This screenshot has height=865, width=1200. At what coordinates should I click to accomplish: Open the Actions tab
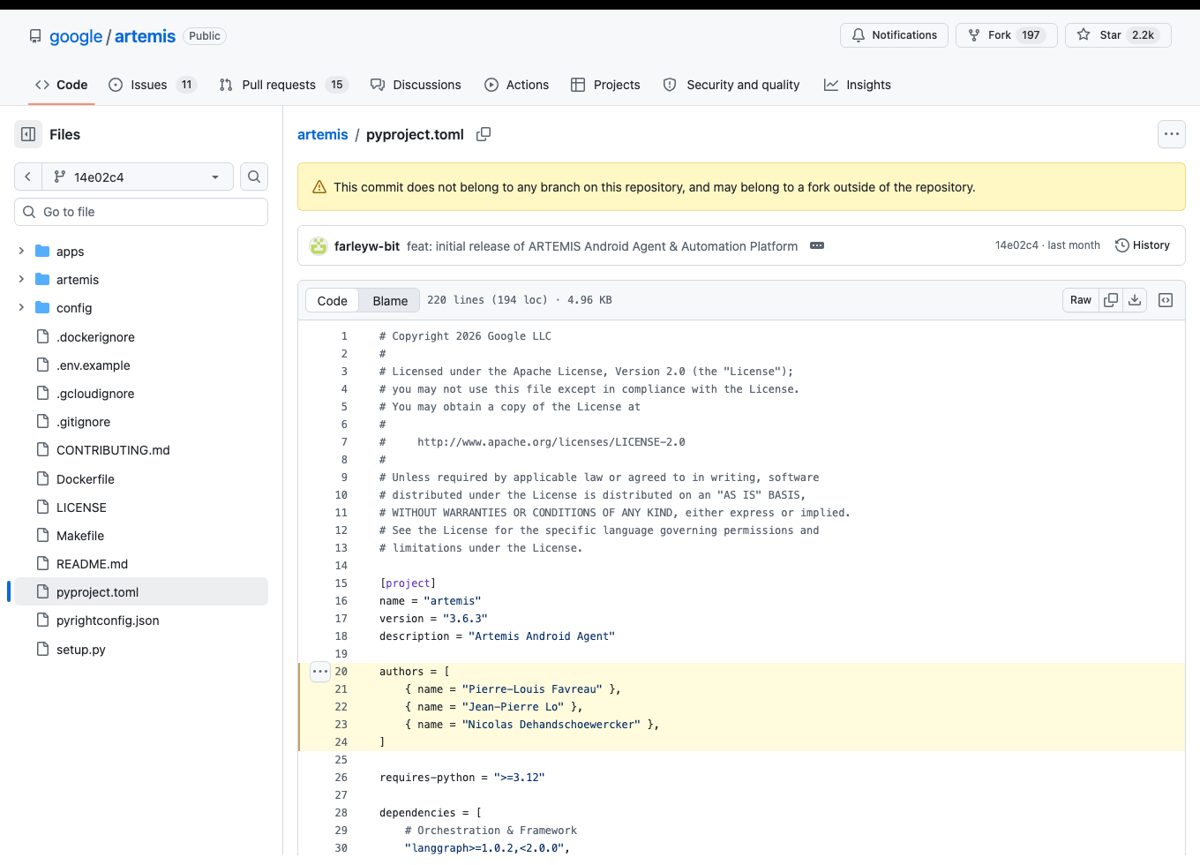(517, 85)
